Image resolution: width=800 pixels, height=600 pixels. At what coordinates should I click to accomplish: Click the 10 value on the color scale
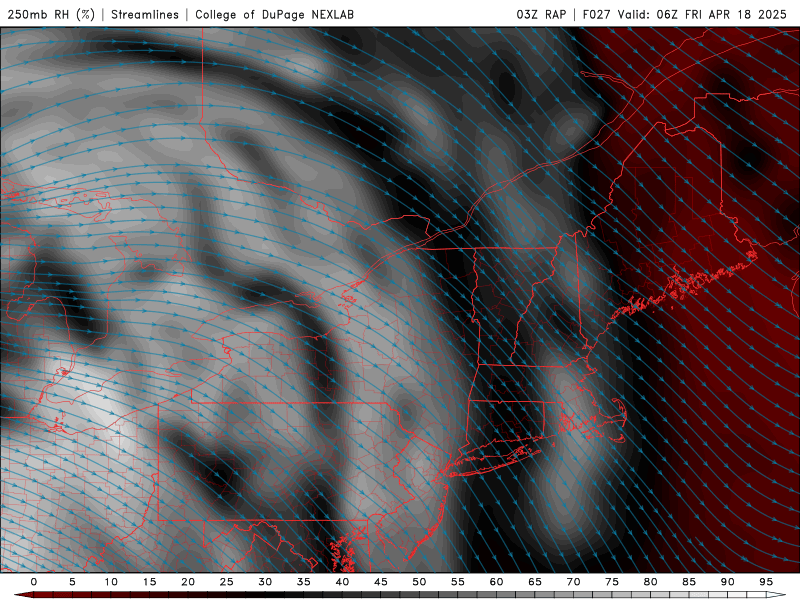click(x=111, y=582)
